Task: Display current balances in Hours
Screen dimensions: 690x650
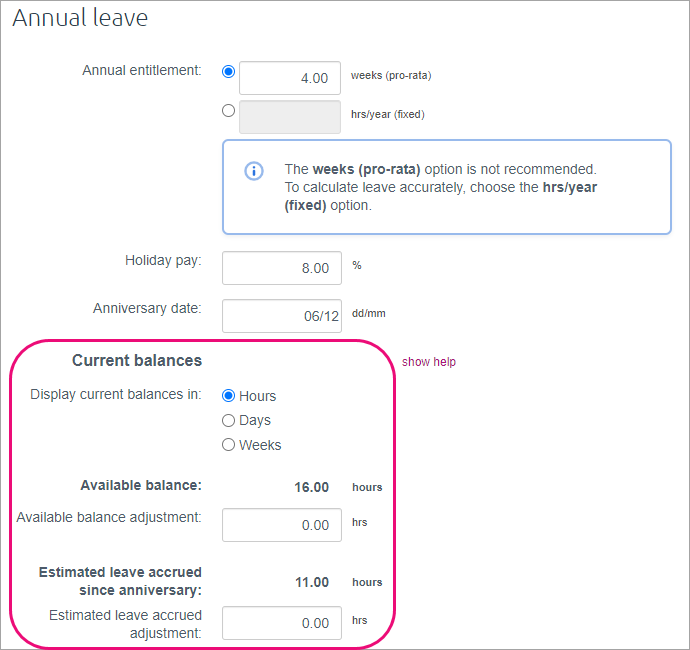Action: (x=229, y=396)
